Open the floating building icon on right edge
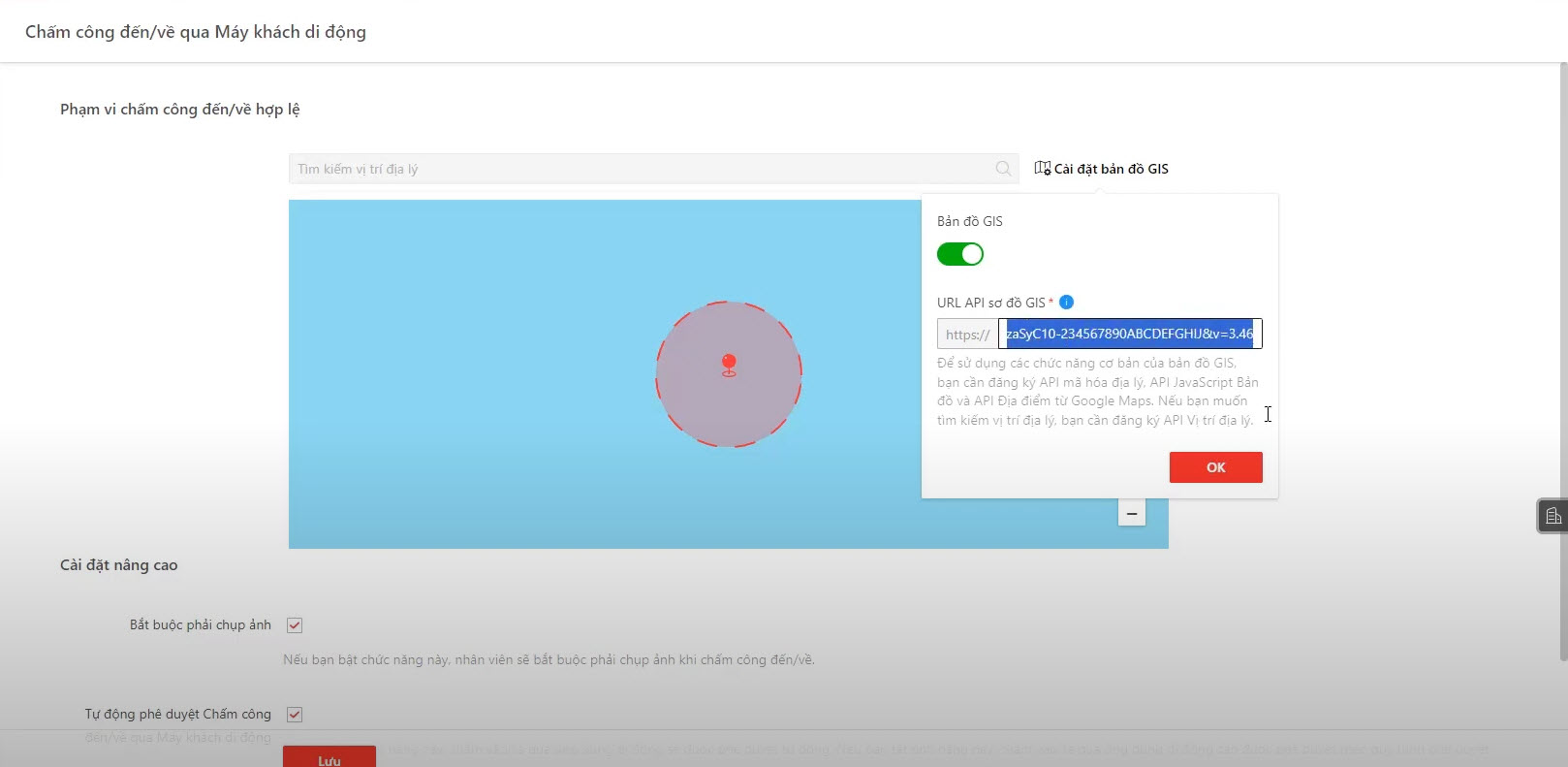 click(1552, 516)
